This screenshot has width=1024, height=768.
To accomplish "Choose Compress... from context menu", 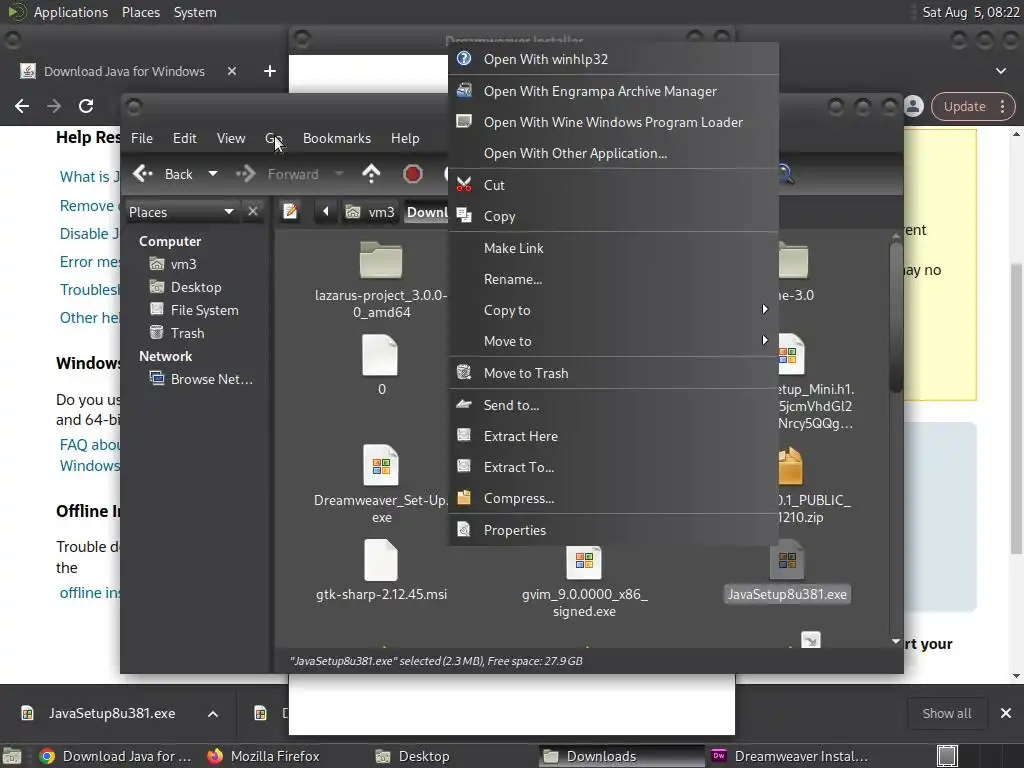I will (x=613, y=498).
